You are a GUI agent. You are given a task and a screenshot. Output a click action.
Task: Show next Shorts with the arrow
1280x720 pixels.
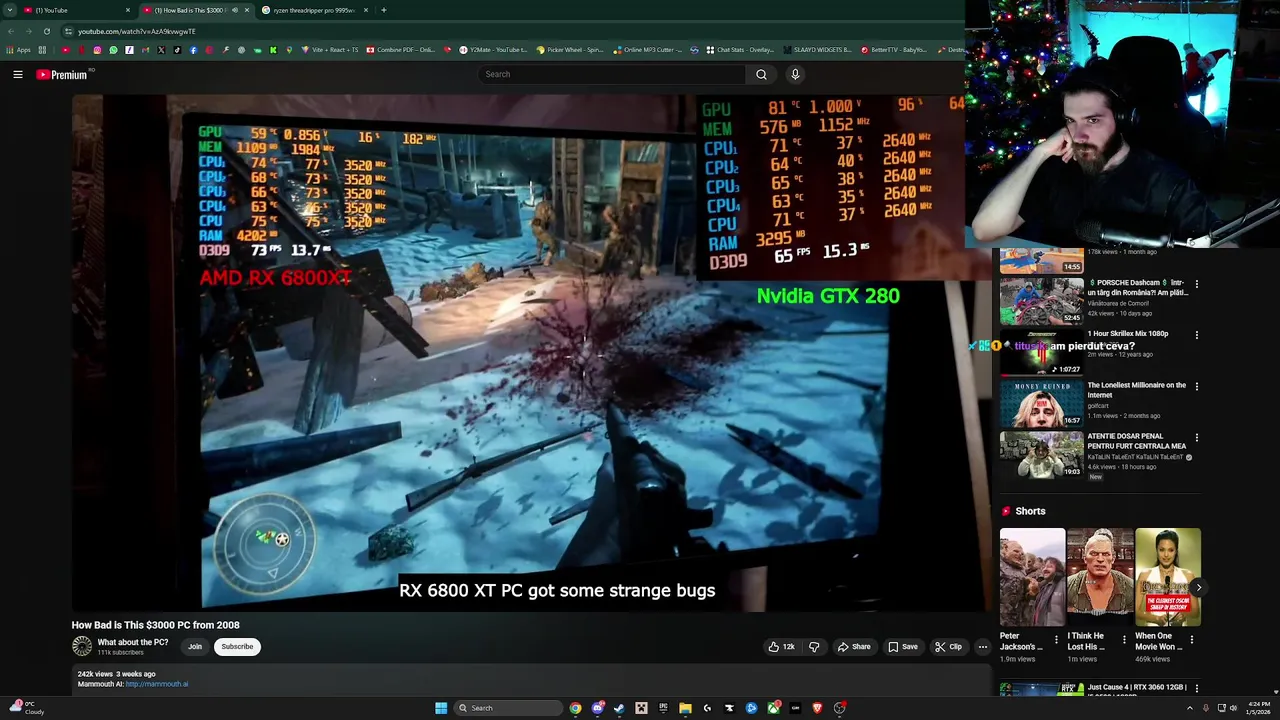point(1197,588)
